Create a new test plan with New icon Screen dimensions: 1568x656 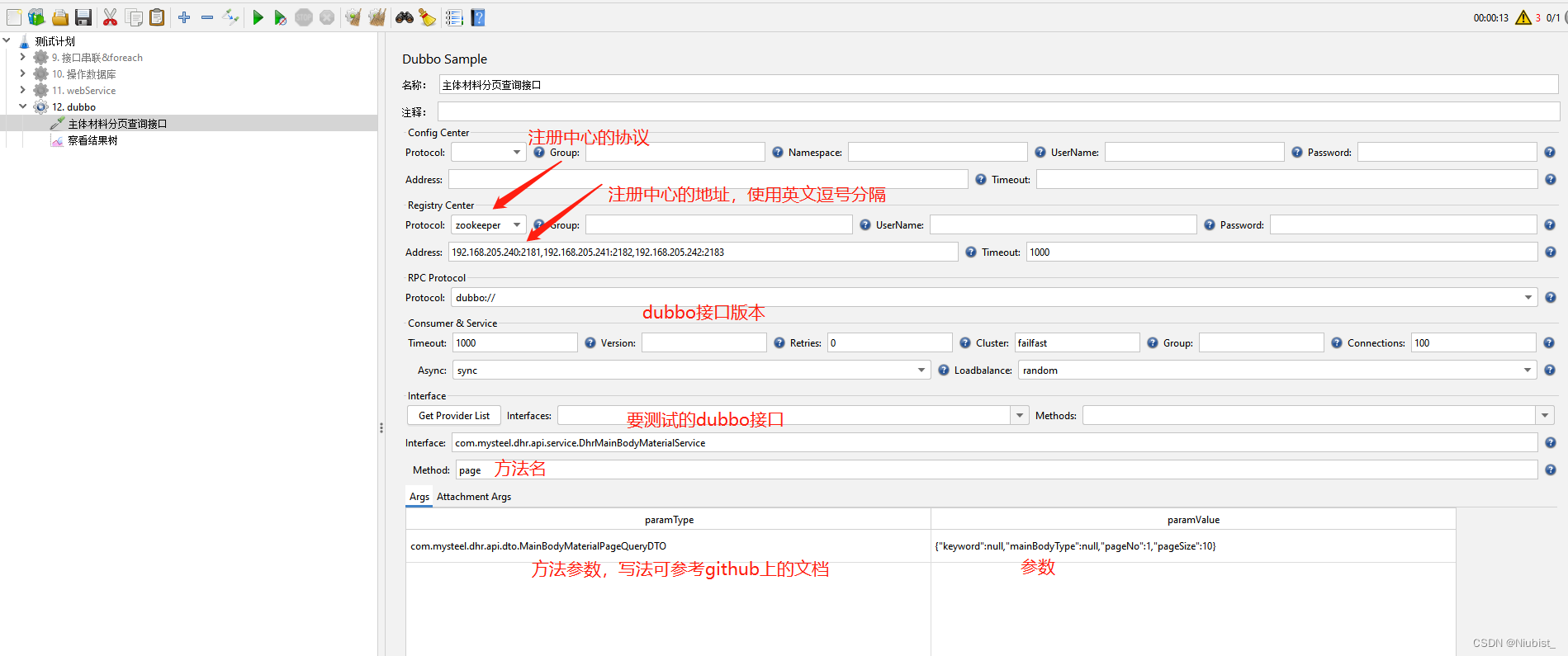click(x=14, y=17)
